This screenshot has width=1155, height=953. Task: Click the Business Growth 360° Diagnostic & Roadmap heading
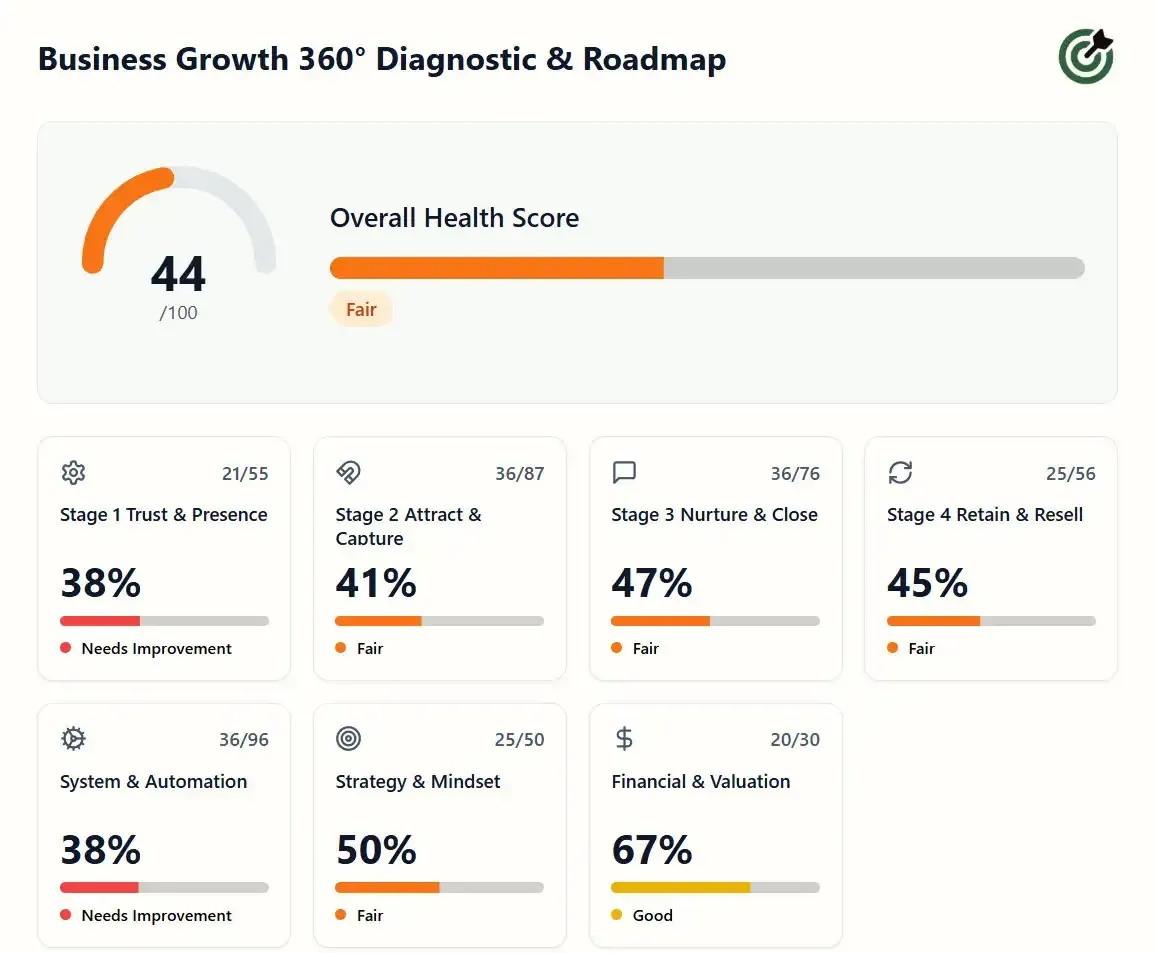coord(380,59)
